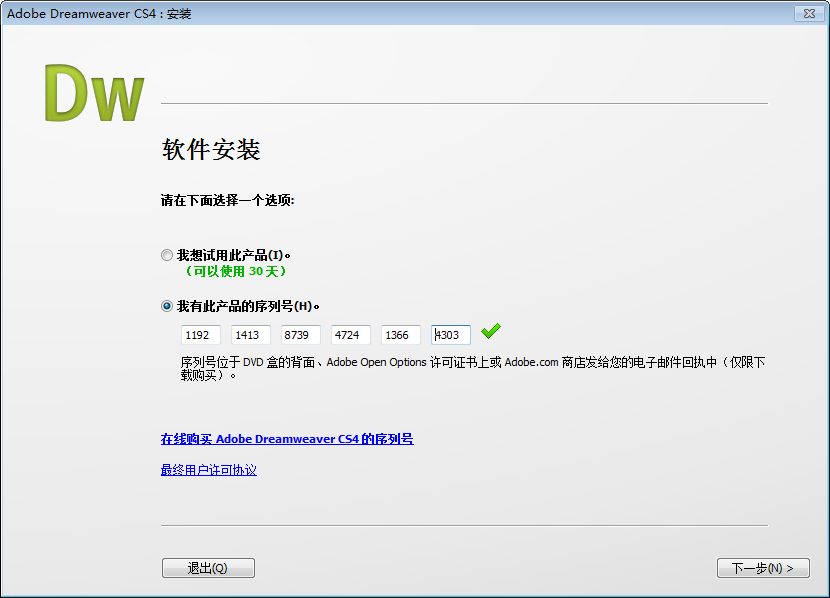Click serial number field containing 1192
The image size is (830, 598).
(201, 335)
